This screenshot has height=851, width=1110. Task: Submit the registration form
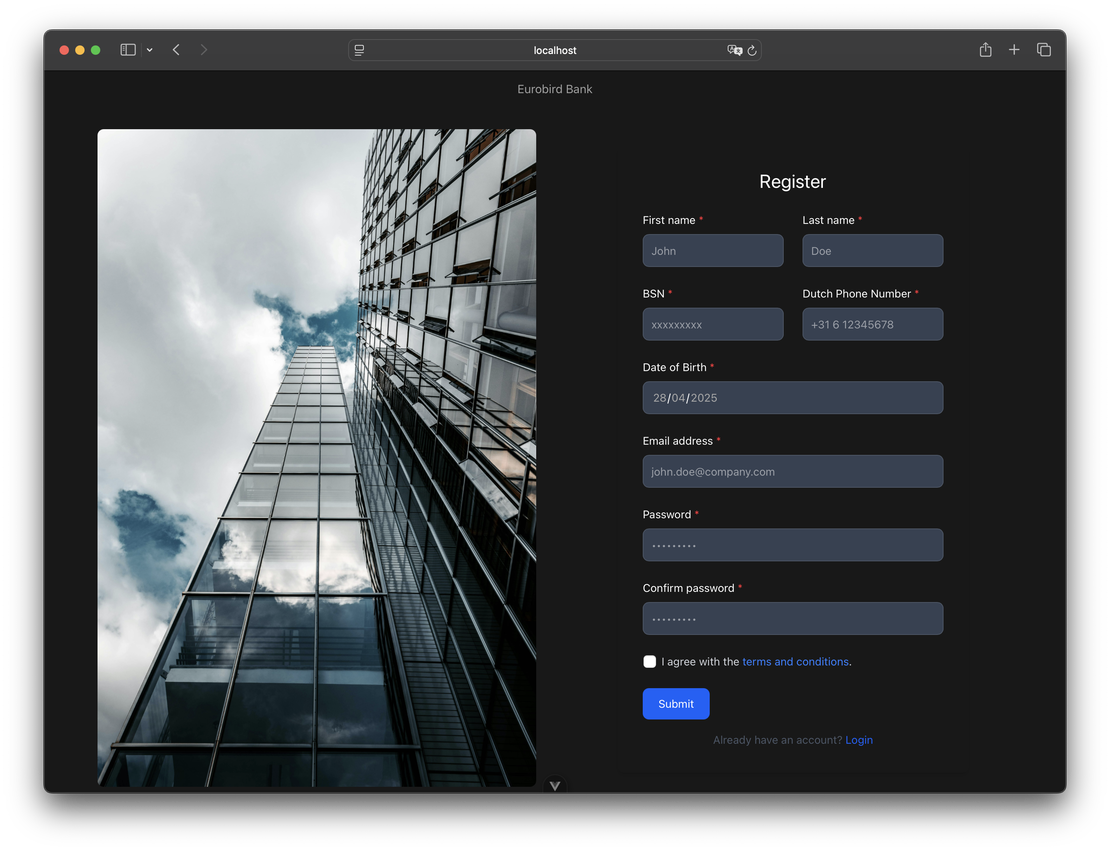[x=675, y=703]
